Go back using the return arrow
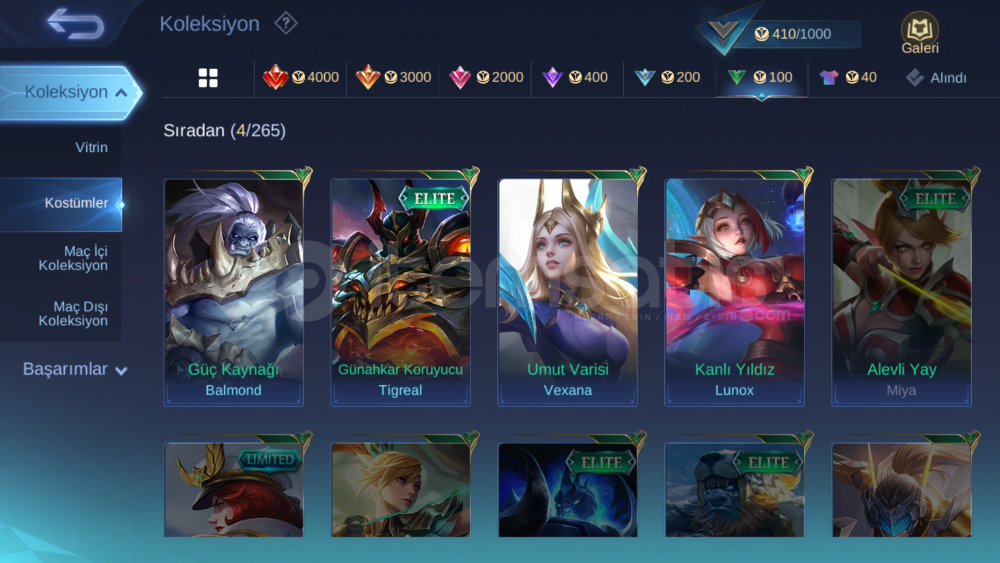The image size is (1000, 563). pyautogui.click(x=75, y=24)
